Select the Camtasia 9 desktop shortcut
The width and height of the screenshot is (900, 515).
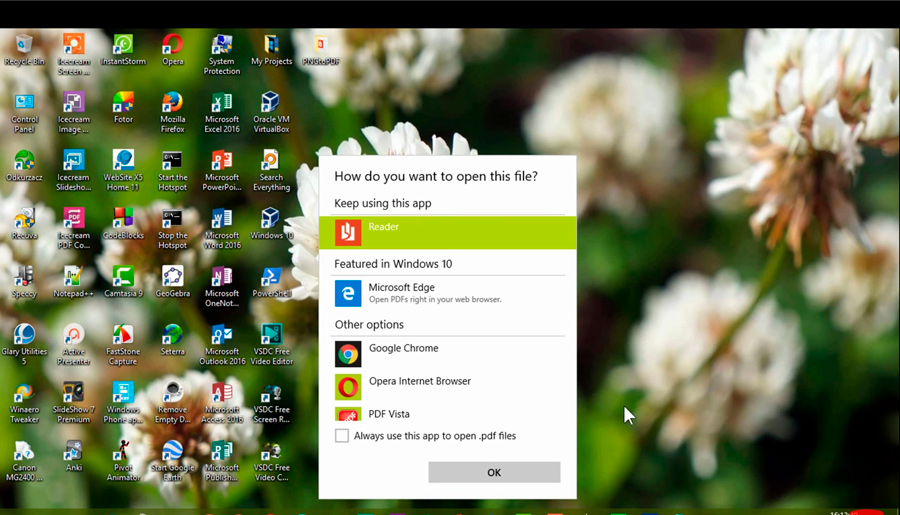click(123, 282)
